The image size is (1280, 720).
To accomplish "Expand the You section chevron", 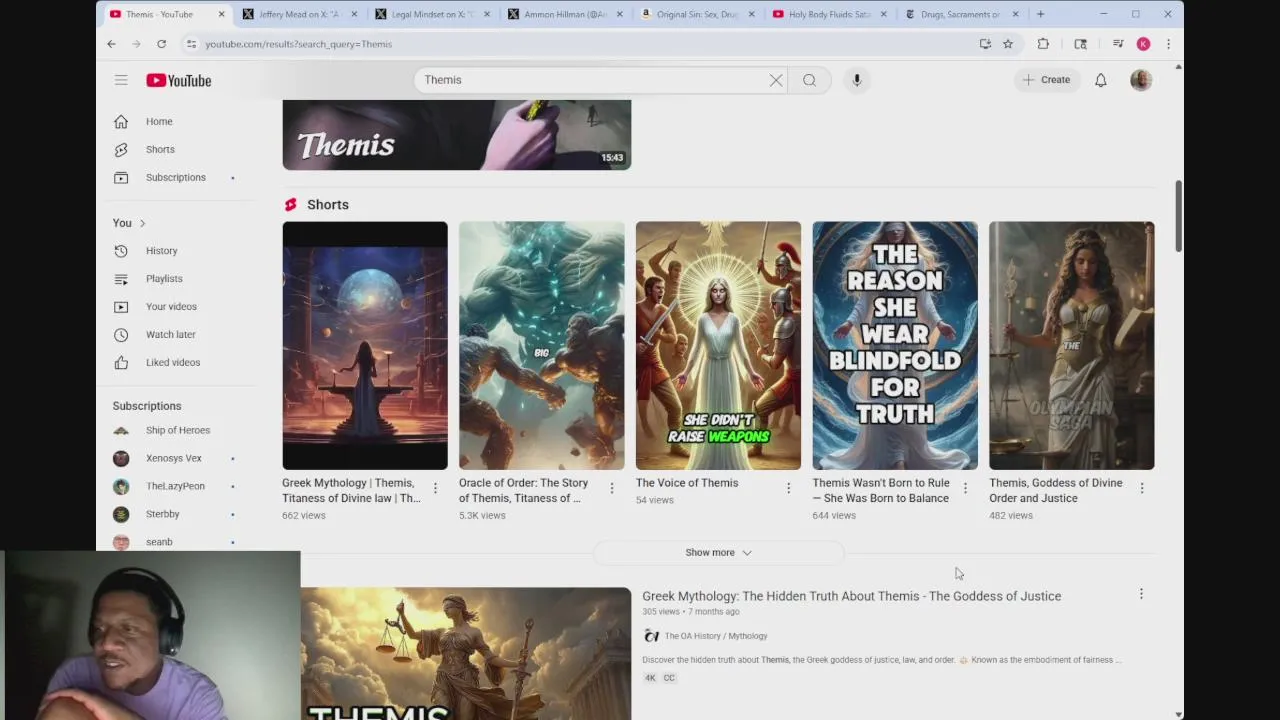I will coord(142,223).
